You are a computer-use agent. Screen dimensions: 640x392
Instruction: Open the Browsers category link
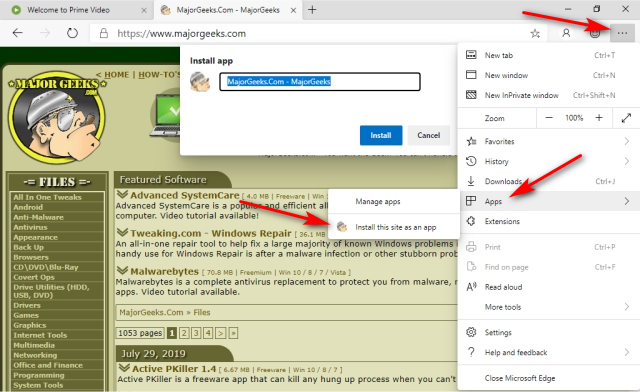tap(31, 257)
